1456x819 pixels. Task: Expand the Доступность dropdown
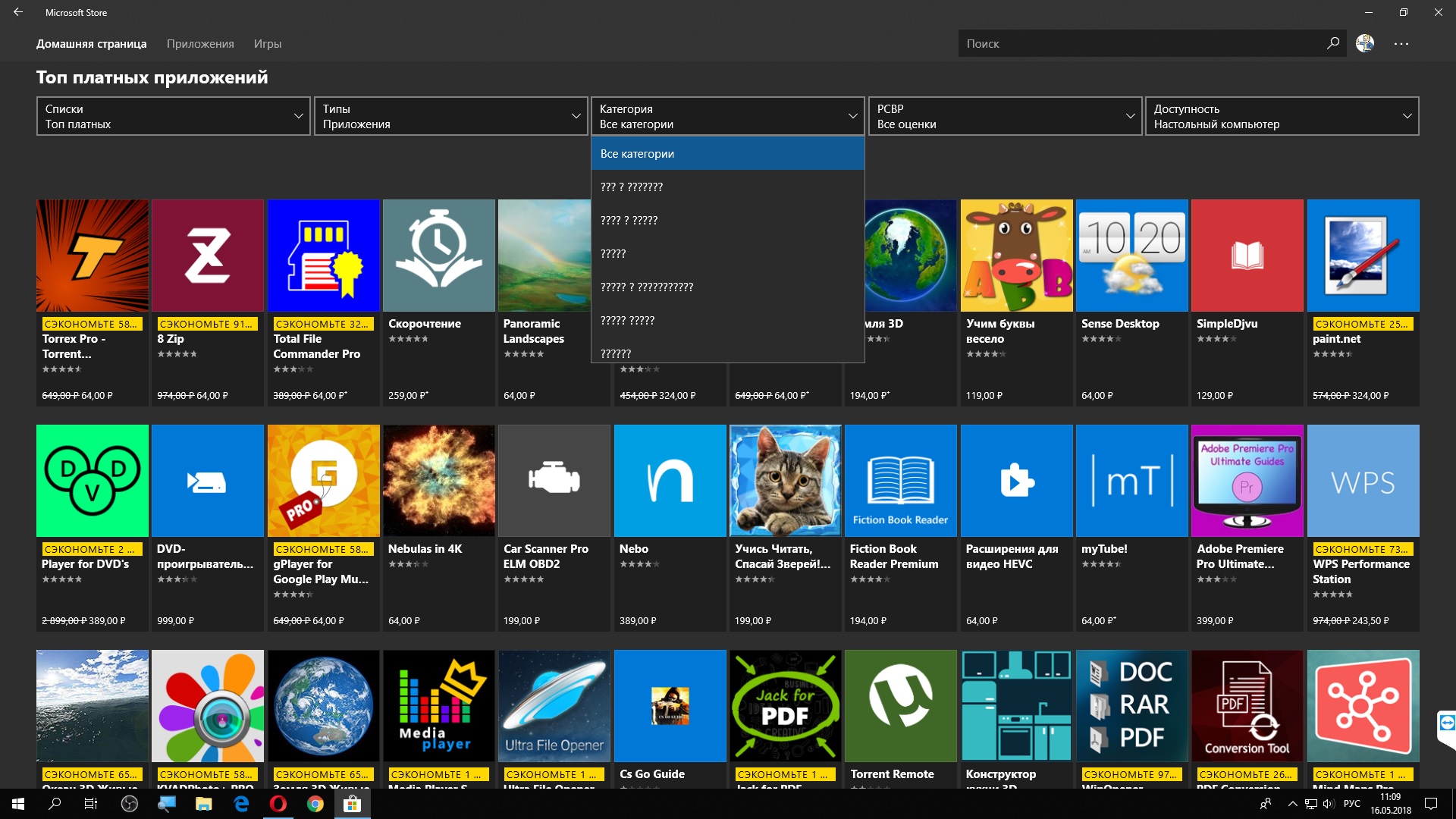pyautogui.click(x=1282, y=116)
